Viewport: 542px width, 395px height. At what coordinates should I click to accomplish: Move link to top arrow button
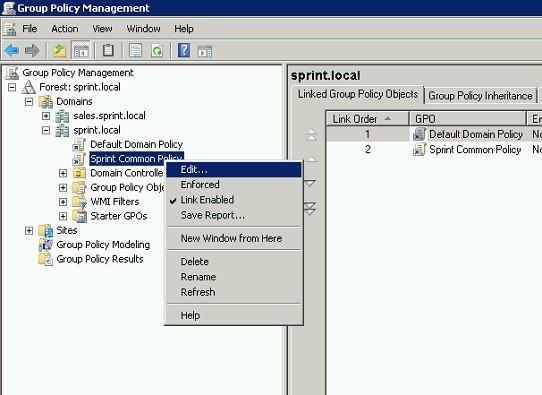pyautogui.click(x=311, y=134)
